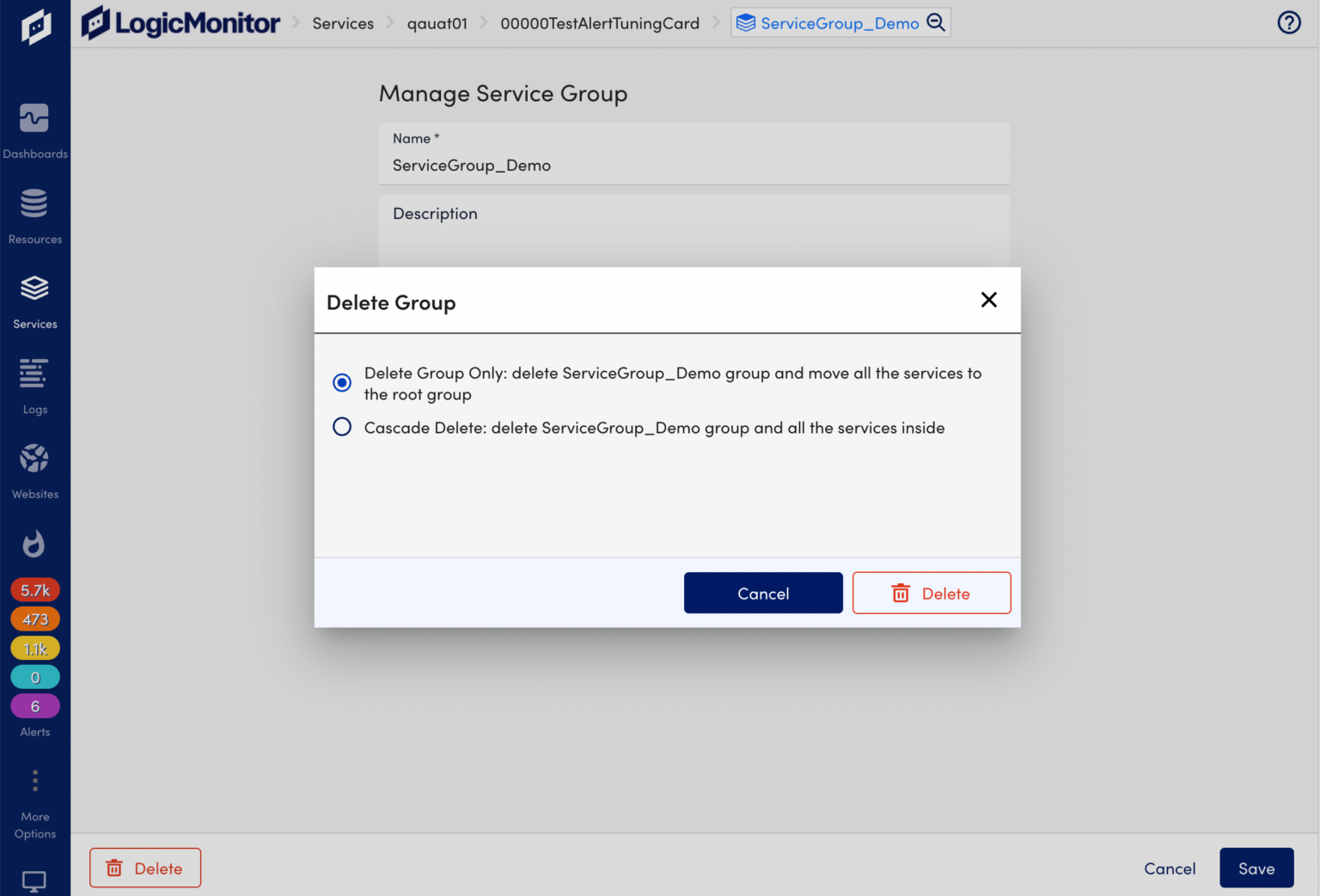Viewport: 1320px width, 896px height.
Task: Select qauat01 in the breadcrumb
Action: (437, 23)
